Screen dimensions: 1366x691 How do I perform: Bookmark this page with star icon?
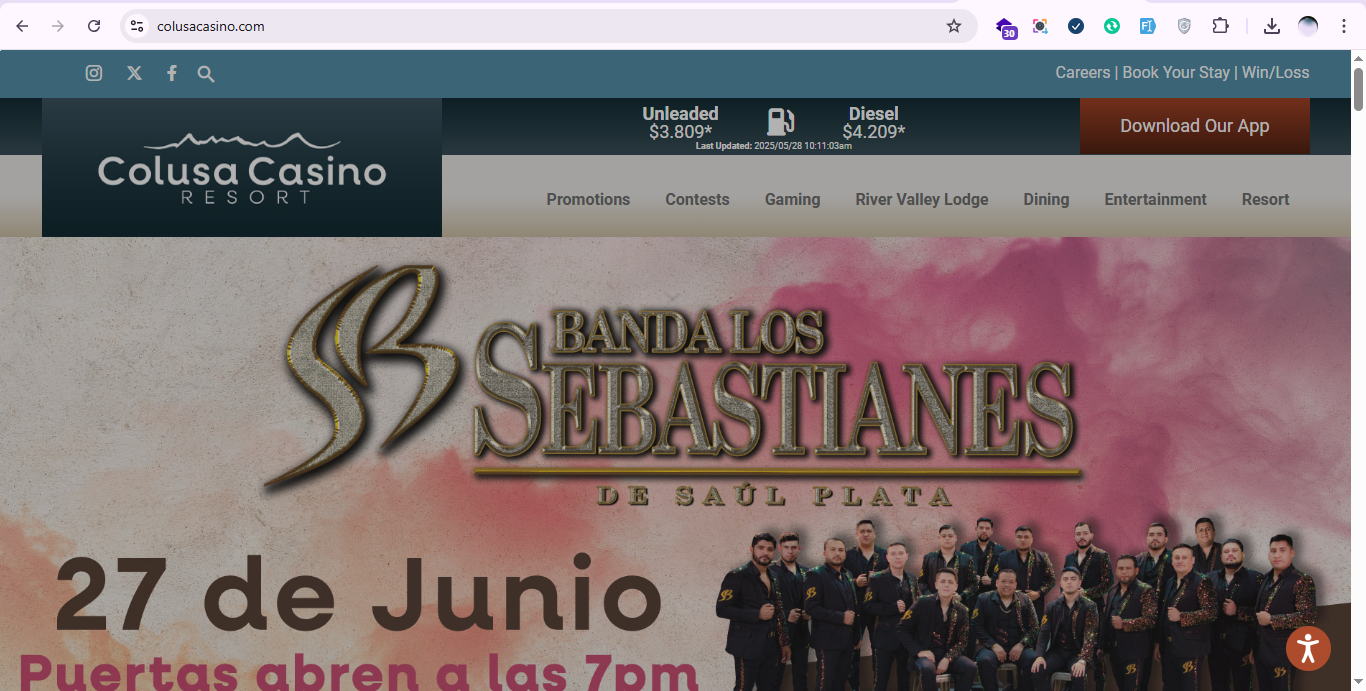(954, 26)
